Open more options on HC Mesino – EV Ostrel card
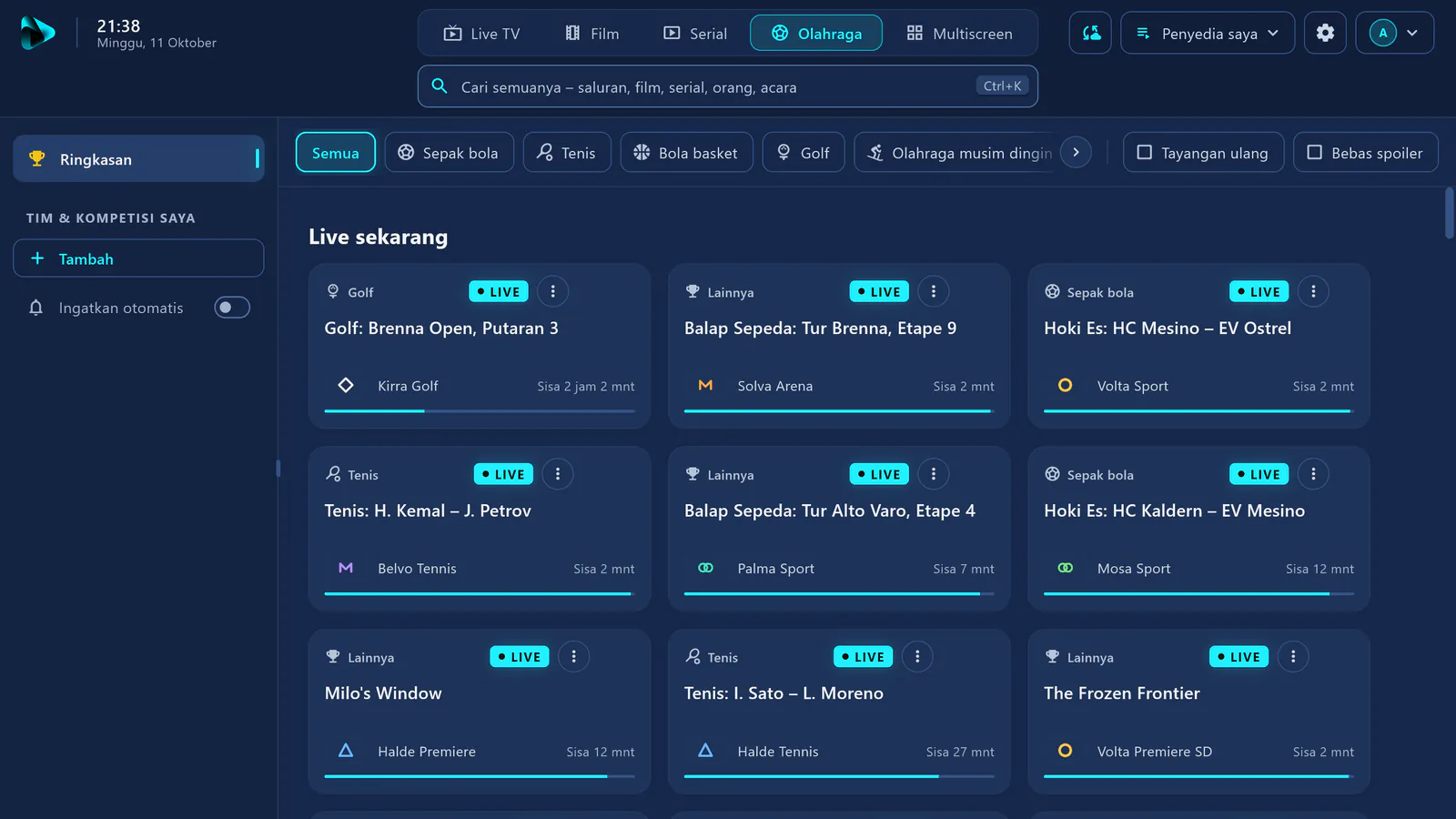 tap(1313, 291)
